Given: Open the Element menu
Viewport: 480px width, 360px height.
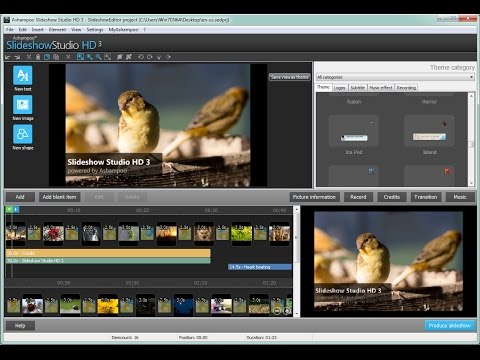Looking at the screenshot, I should coord(57,30).
